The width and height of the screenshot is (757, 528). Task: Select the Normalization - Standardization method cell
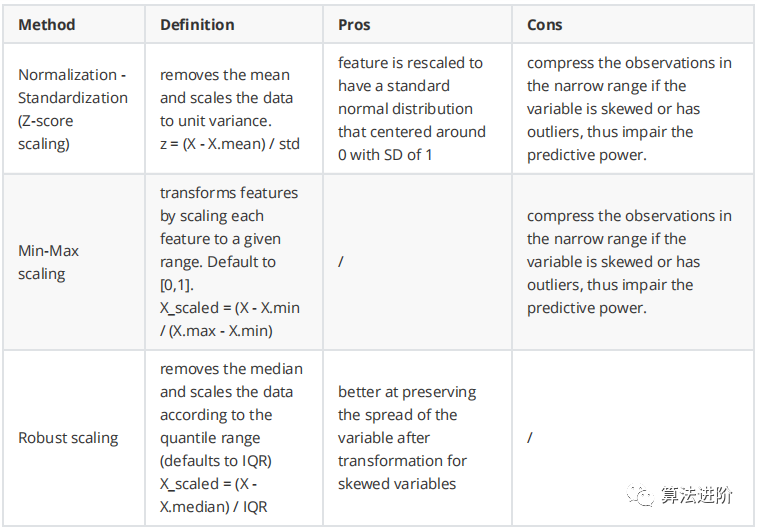coord(73,109)
